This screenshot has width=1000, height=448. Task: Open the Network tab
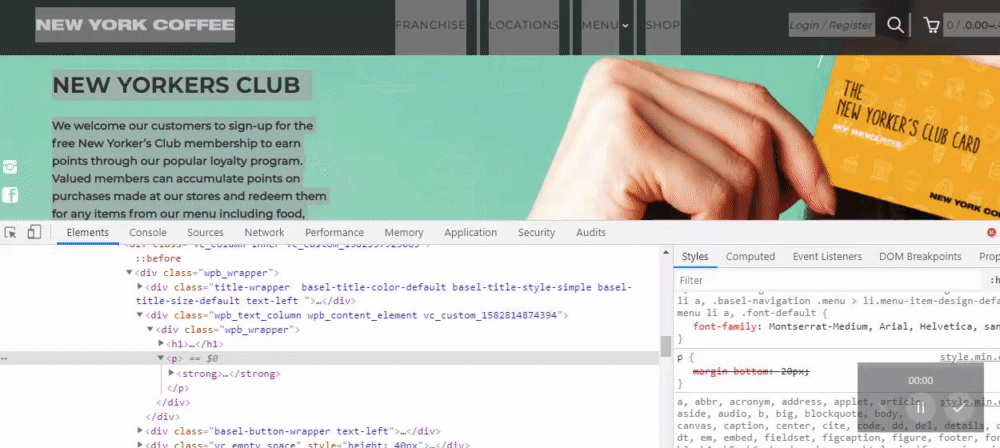pos(264,232)
